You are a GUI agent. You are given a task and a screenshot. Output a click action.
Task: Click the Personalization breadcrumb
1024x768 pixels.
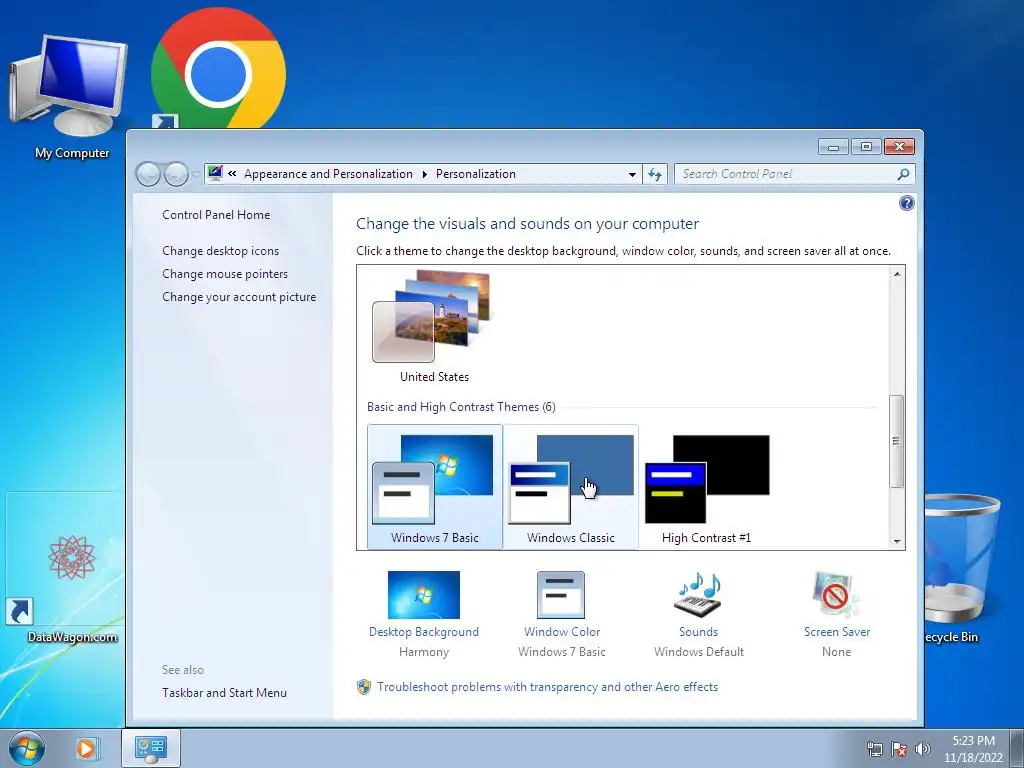pos(475,174)
